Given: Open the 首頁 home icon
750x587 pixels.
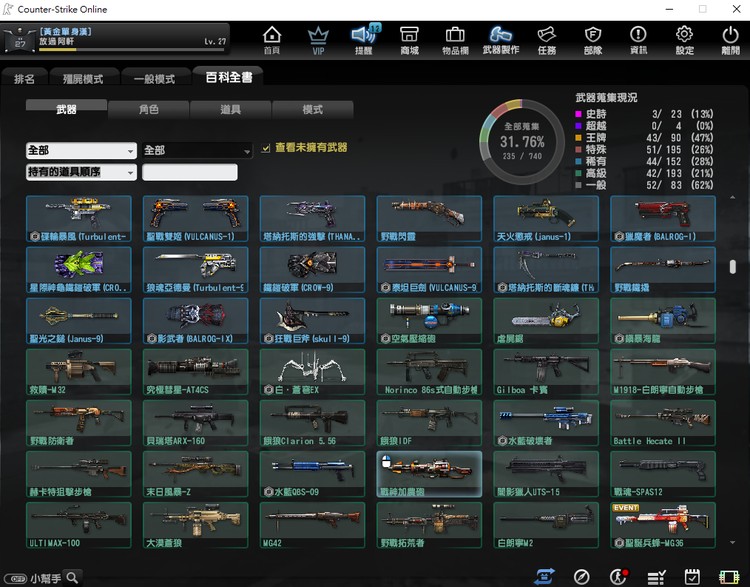Looking at the screenshot, I should tap(272, 40).
